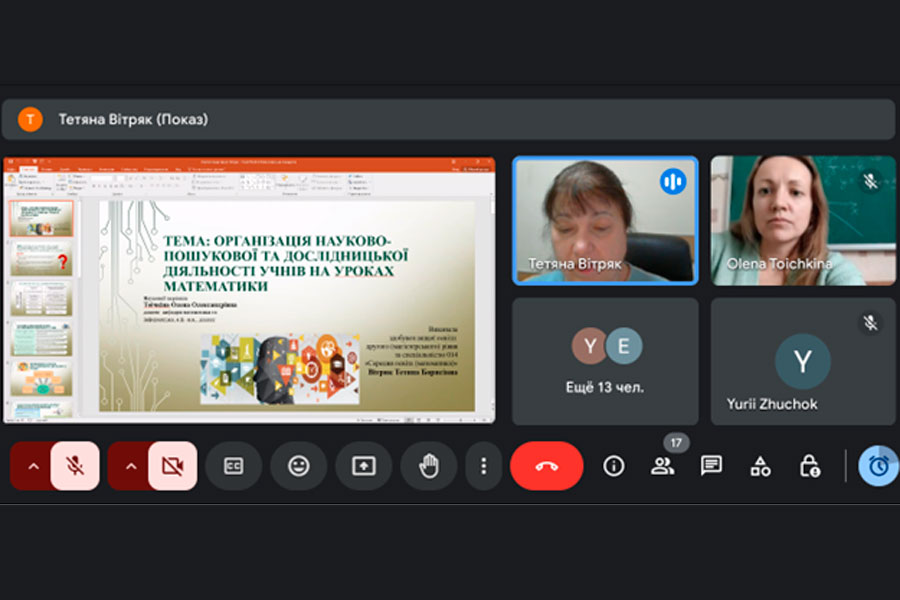Click the muted mic icon on Yurii Zhuchok tile

pyautogui.click(x=870, y=323)
